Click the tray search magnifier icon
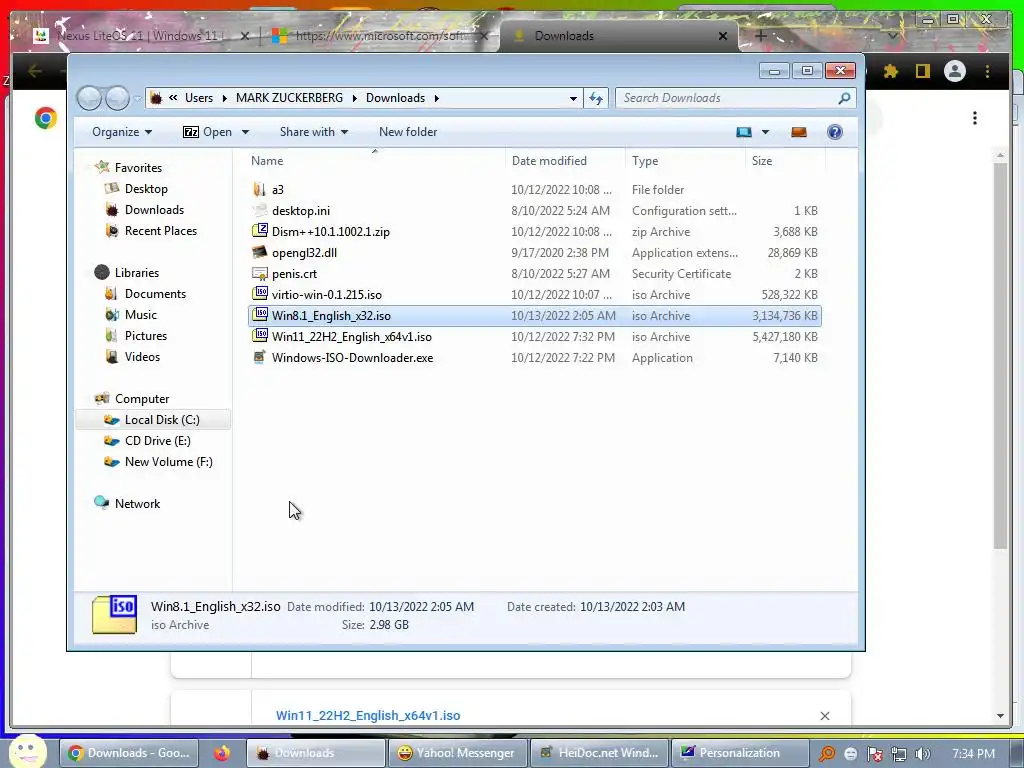Viewport: 1024px width, 768px height. pyautogui.click(x=827, y=754)
